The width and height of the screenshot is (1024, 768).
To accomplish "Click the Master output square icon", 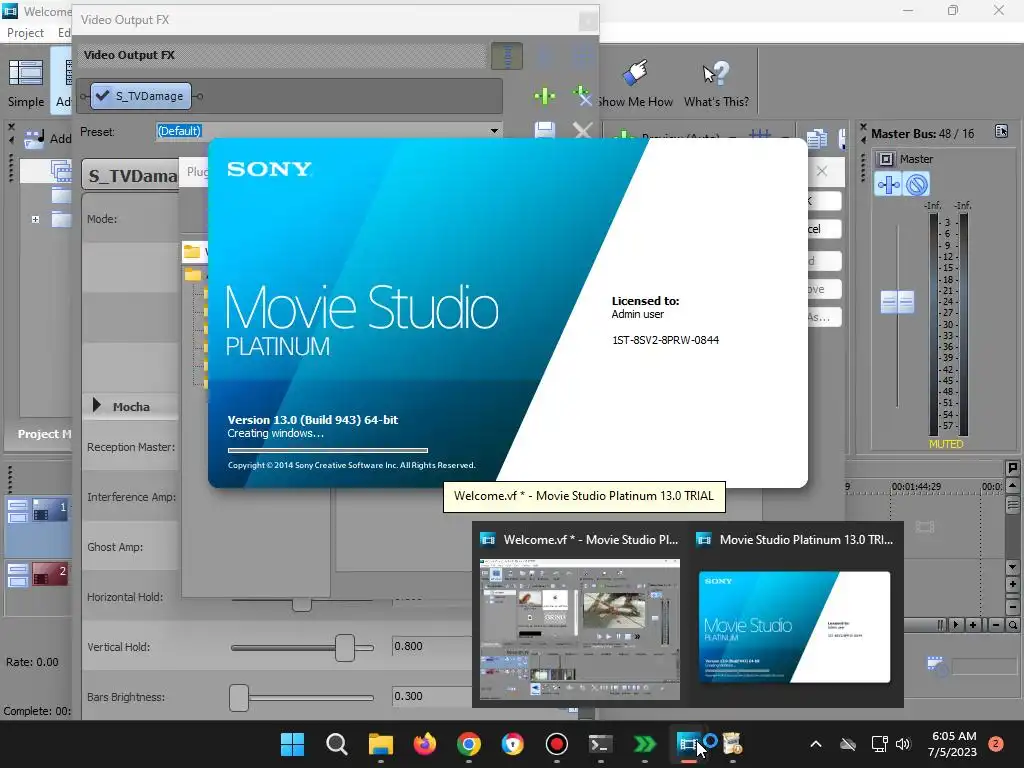I will [886, 159].
